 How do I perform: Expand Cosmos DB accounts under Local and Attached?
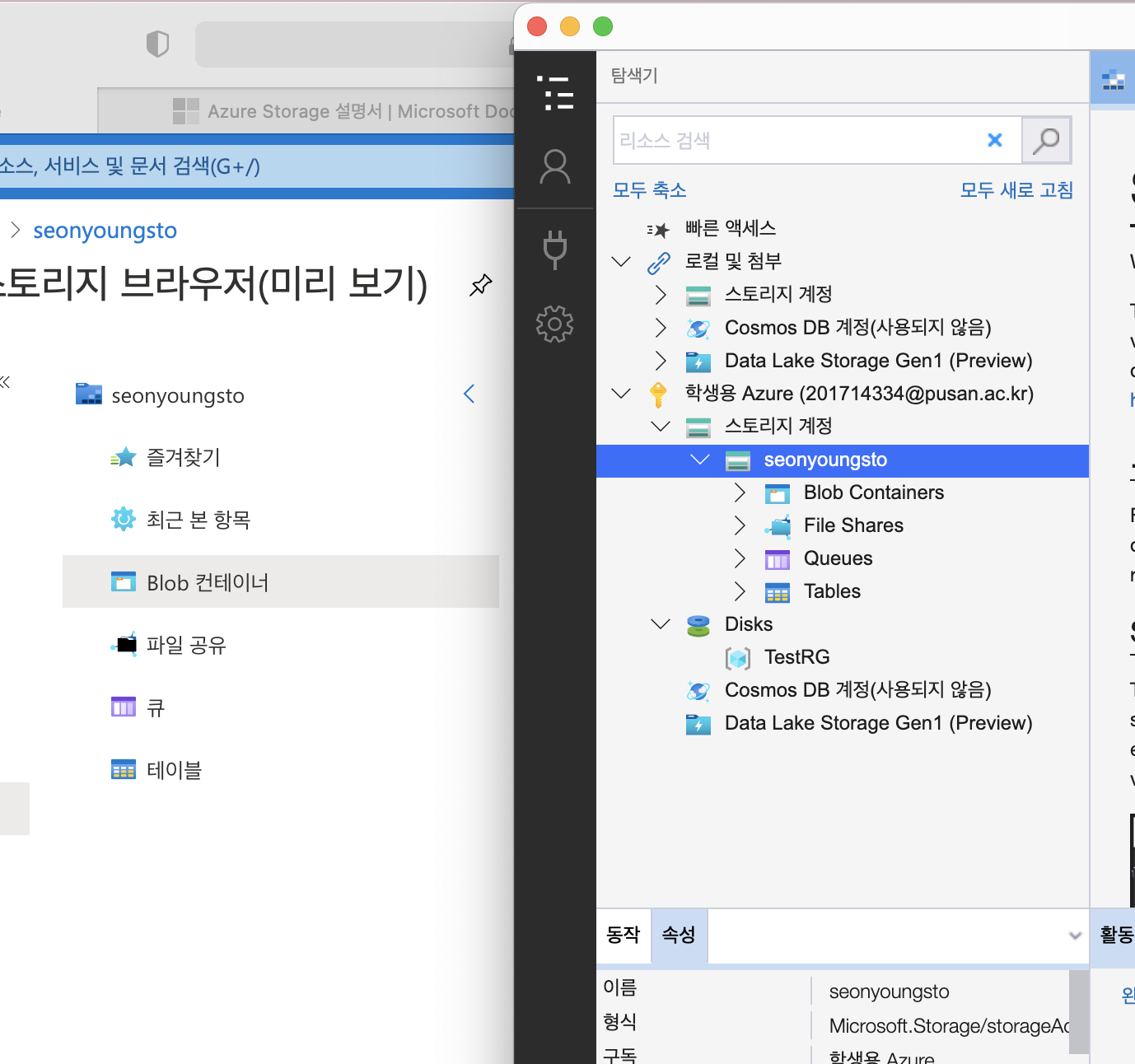pos(661,328)
